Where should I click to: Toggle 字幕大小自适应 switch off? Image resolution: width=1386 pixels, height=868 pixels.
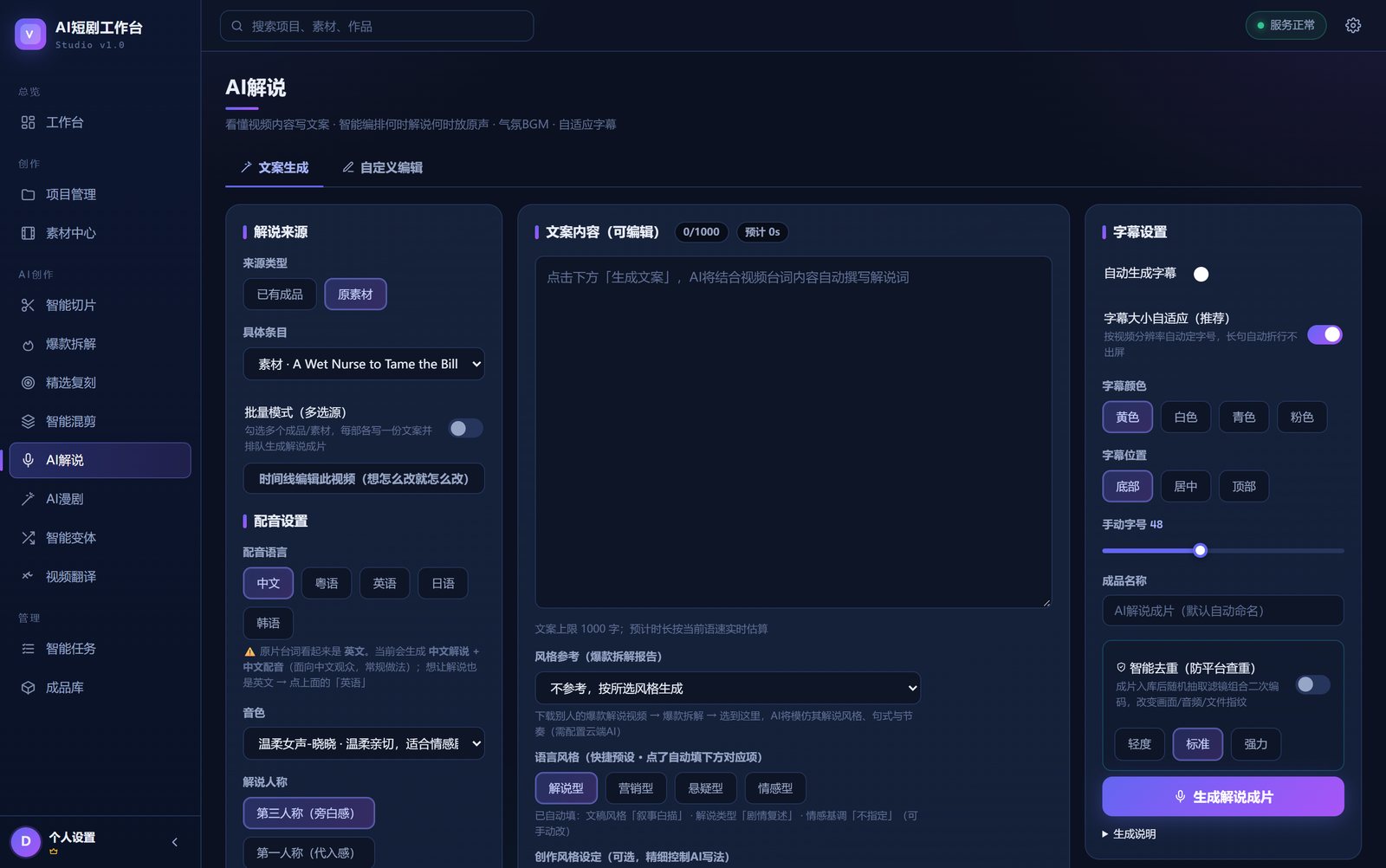[x=1324, y=334]
